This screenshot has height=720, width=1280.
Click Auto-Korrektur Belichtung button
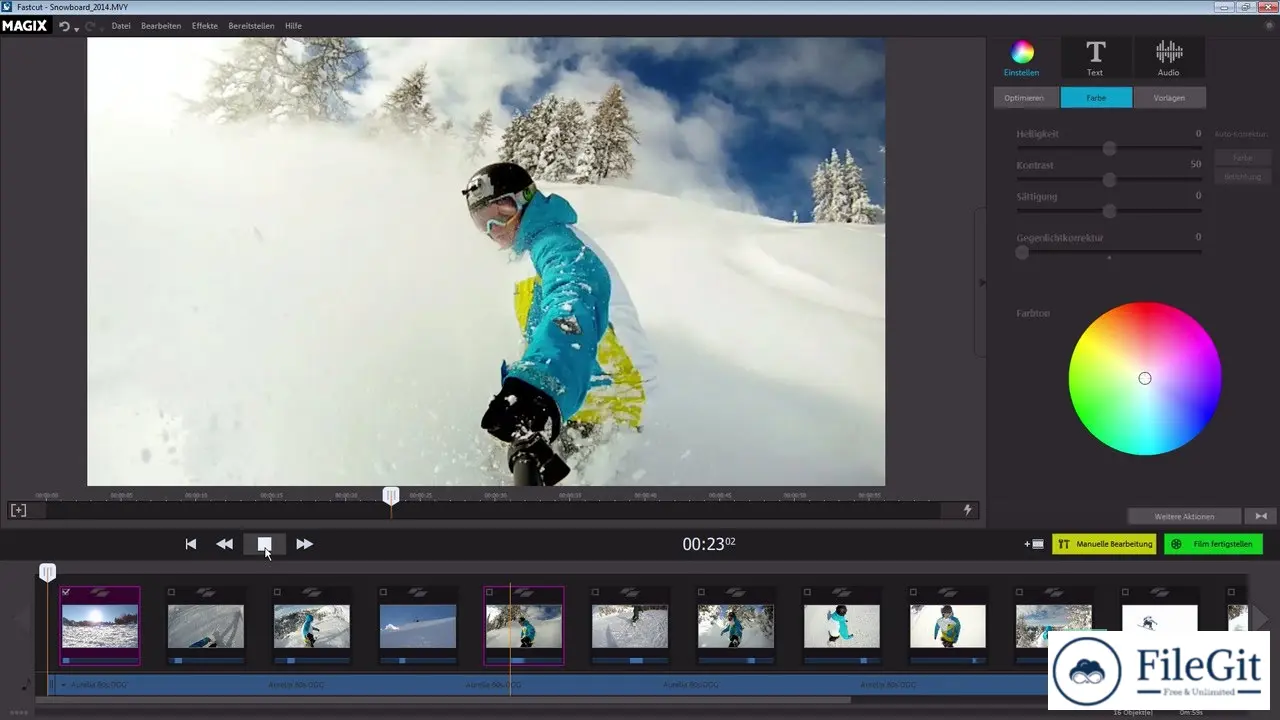(1243, 176)
